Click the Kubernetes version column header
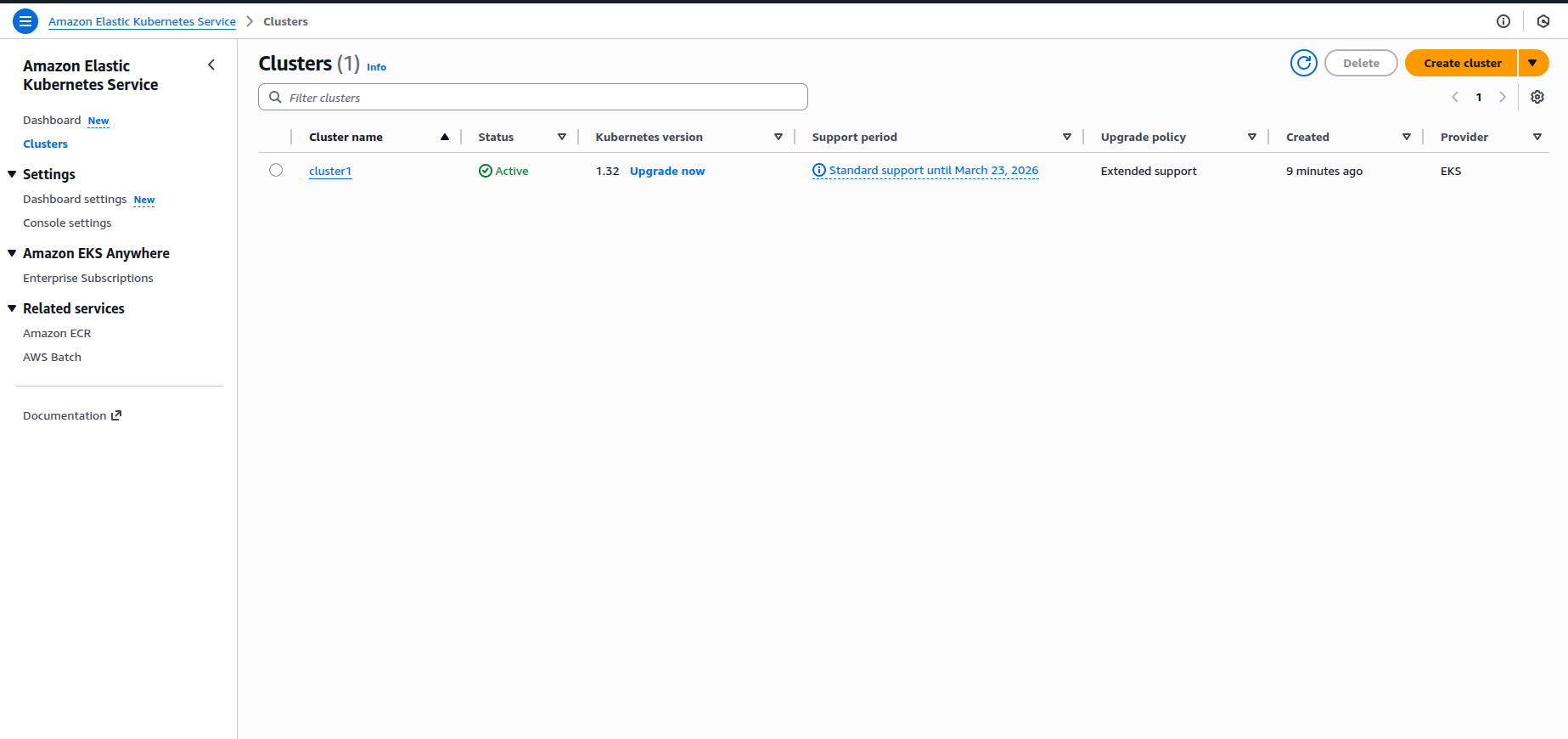Viewport: 1568px width, 739px height. point(649,137)
